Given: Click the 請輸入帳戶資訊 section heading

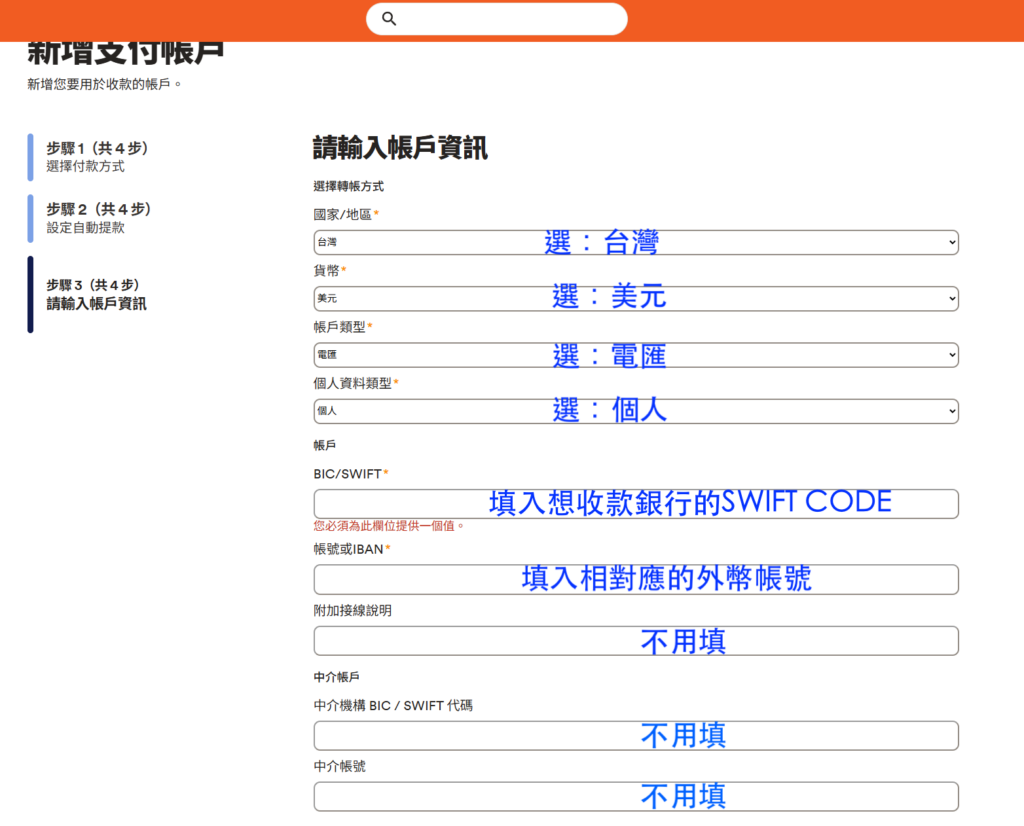Looking at the screenshot, I should pos(400,149).
